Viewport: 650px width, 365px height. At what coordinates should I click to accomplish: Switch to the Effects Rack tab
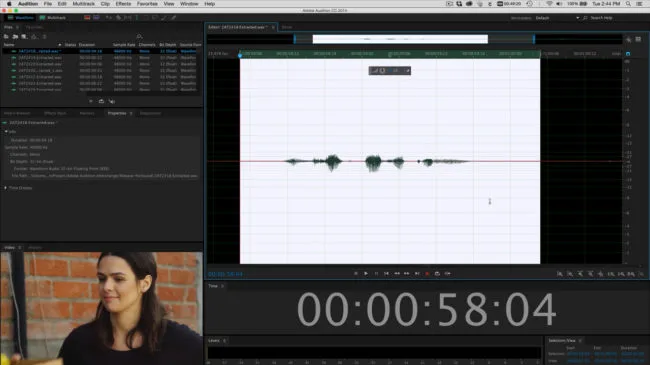(x=55, y=113)
